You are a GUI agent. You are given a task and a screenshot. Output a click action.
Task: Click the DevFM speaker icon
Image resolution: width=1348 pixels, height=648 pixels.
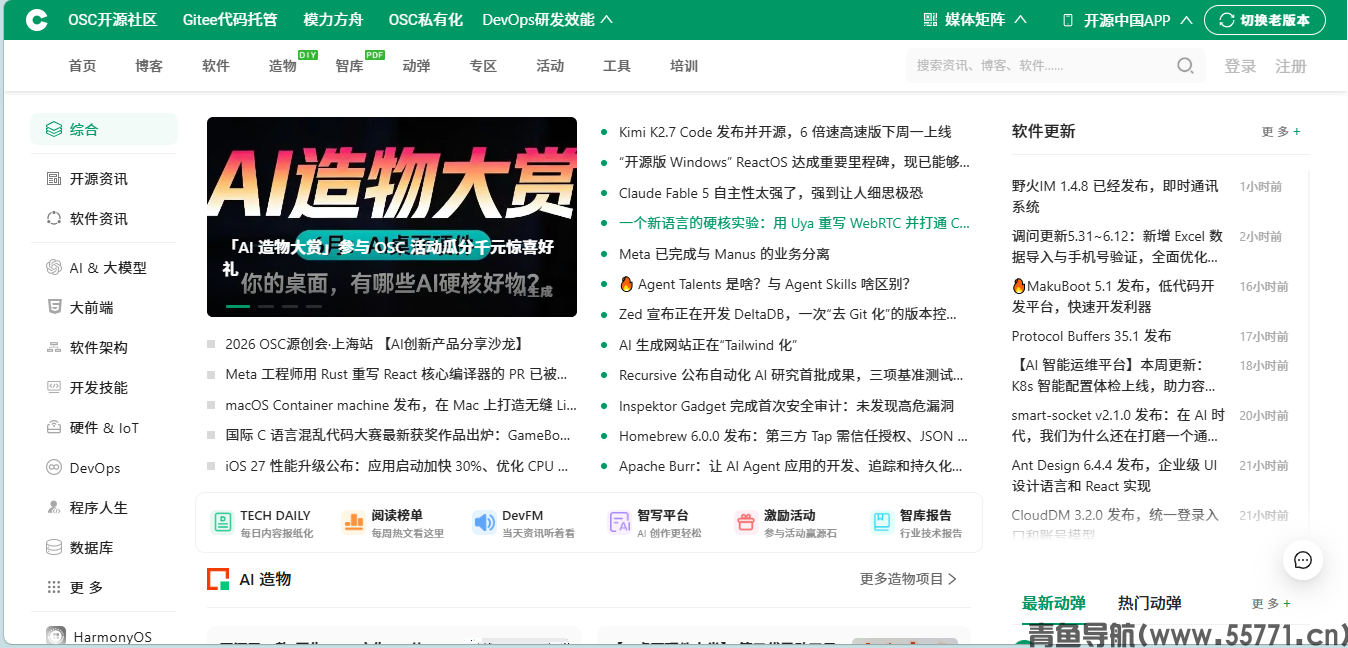click(484, 522)
